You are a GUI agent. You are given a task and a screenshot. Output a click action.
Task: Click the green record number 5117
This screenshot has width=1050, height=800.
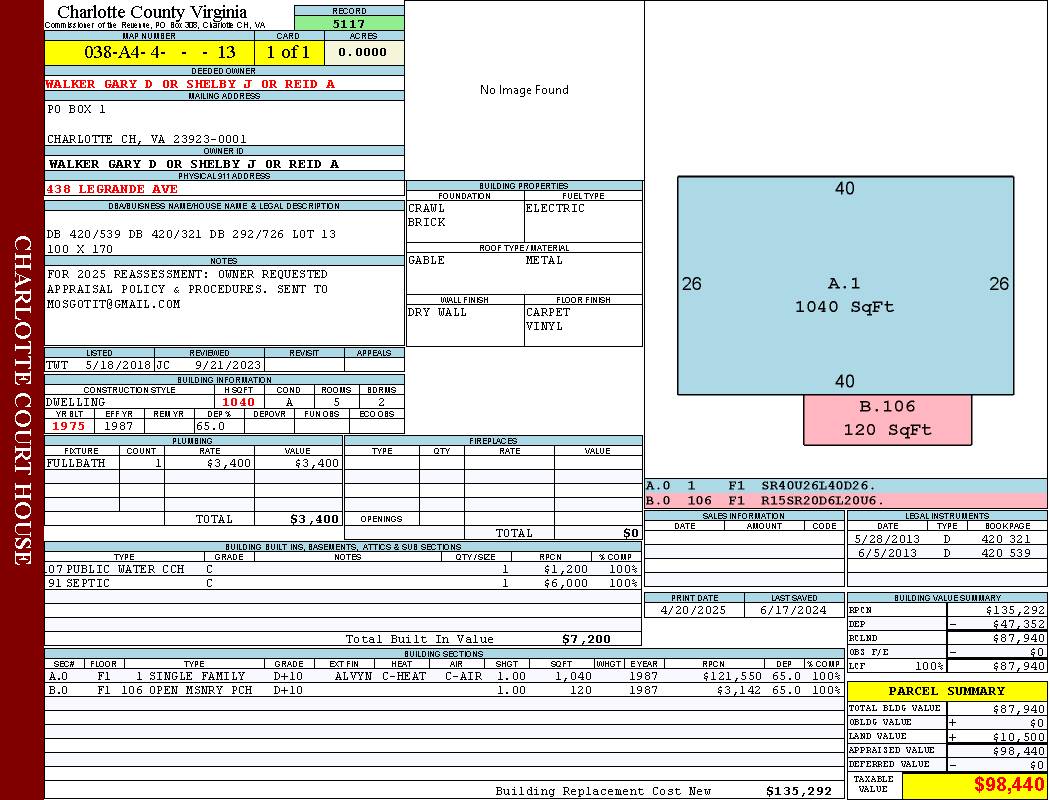[x=349, y=23]
